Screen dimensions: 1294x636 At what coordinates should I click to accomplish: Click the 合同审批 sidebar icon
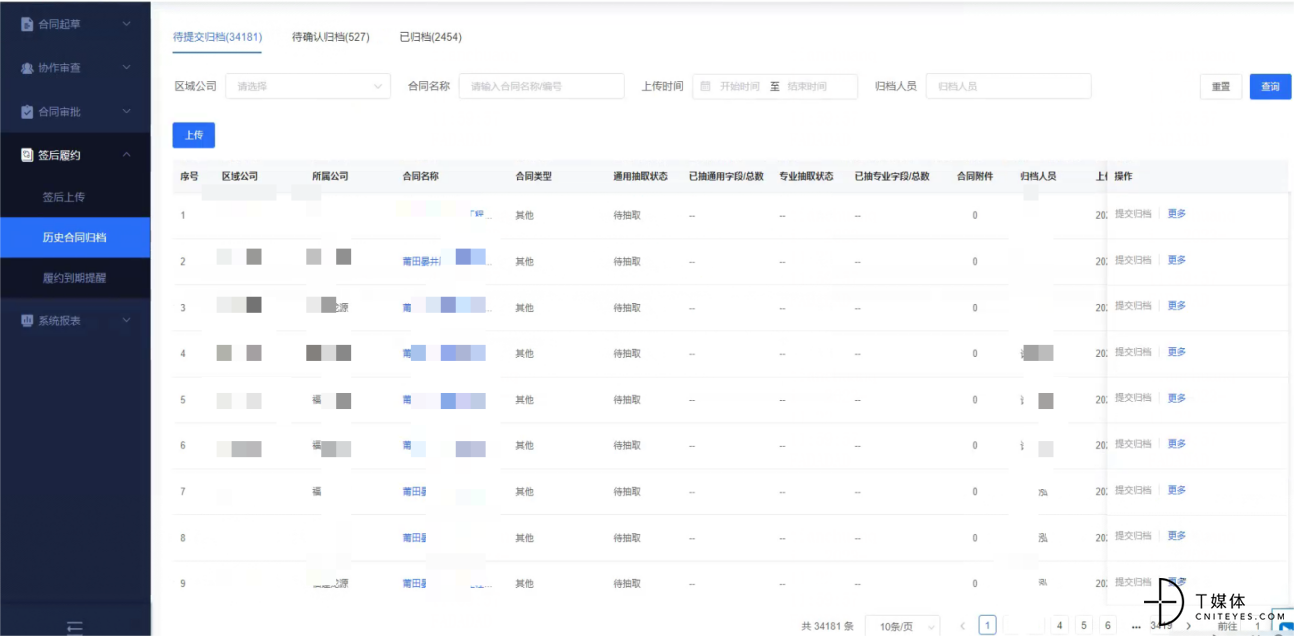point(27,112)
